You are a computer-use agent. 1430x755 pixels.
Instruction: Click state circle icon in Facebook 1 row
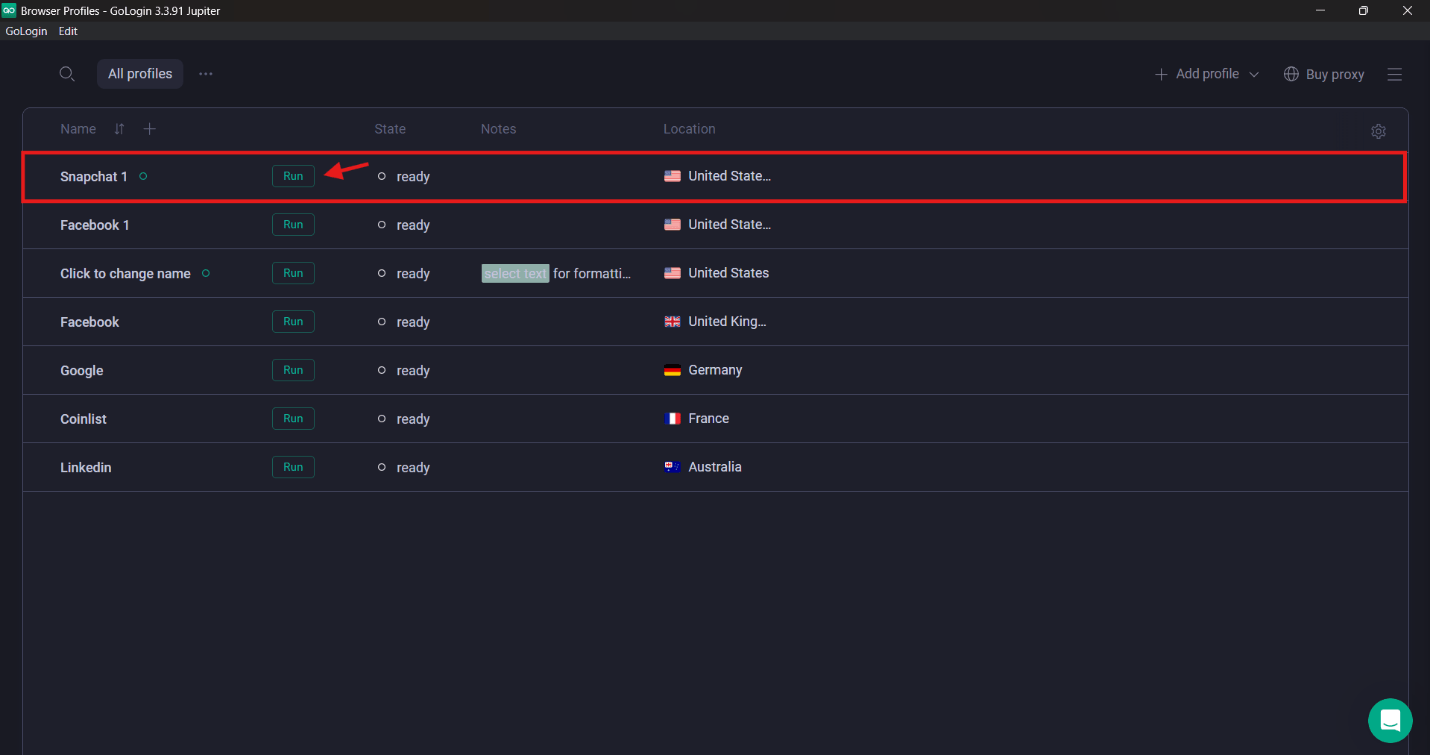click(382, 225)
